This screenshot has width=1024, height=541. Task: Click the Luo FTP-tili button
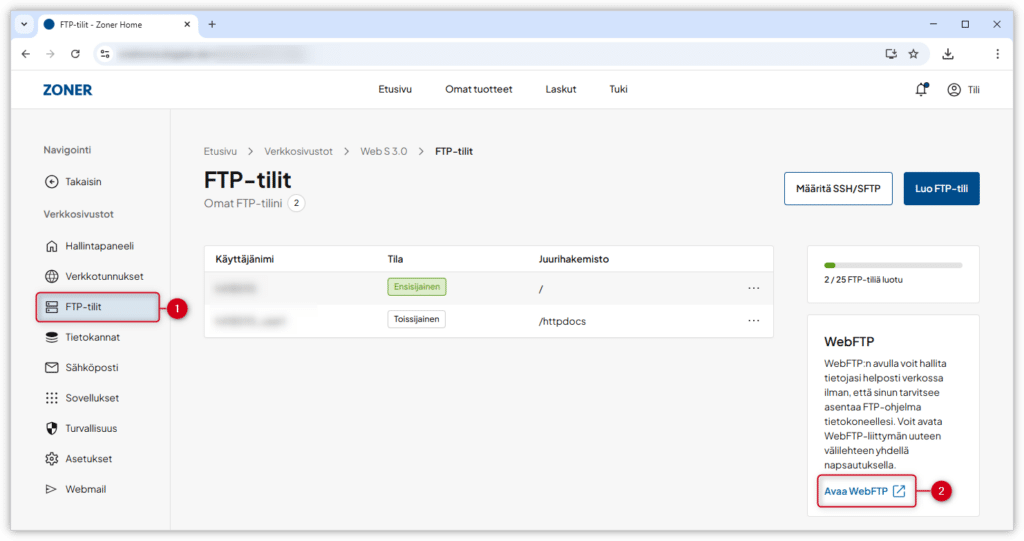pyautogui.click(x=940, y=188)
